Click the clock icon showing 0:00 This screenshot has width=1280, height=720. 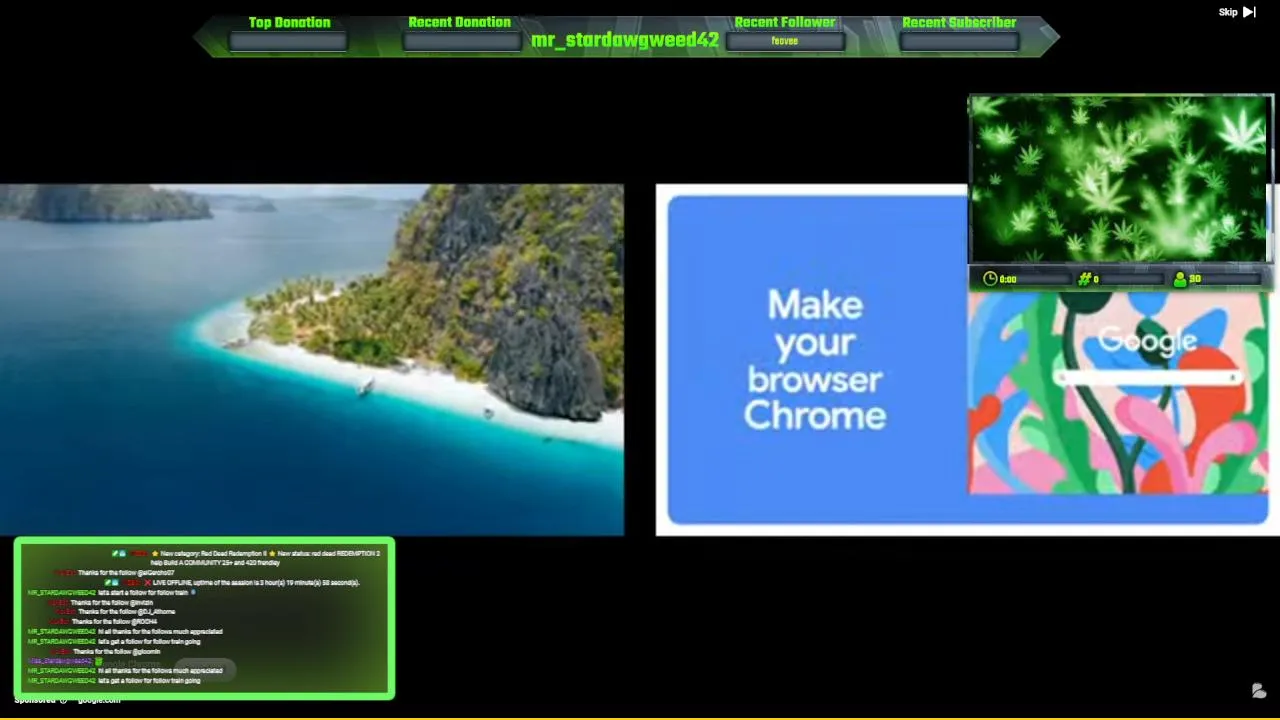(990, 279)
